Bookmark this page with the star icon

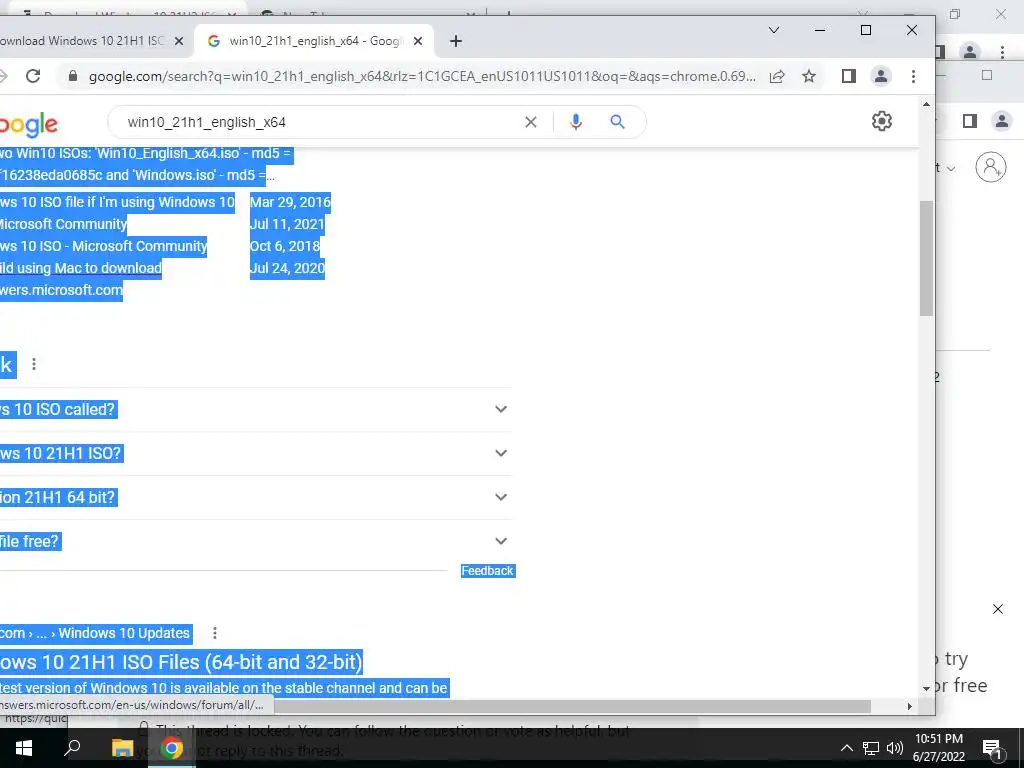(x=808, y=76)
